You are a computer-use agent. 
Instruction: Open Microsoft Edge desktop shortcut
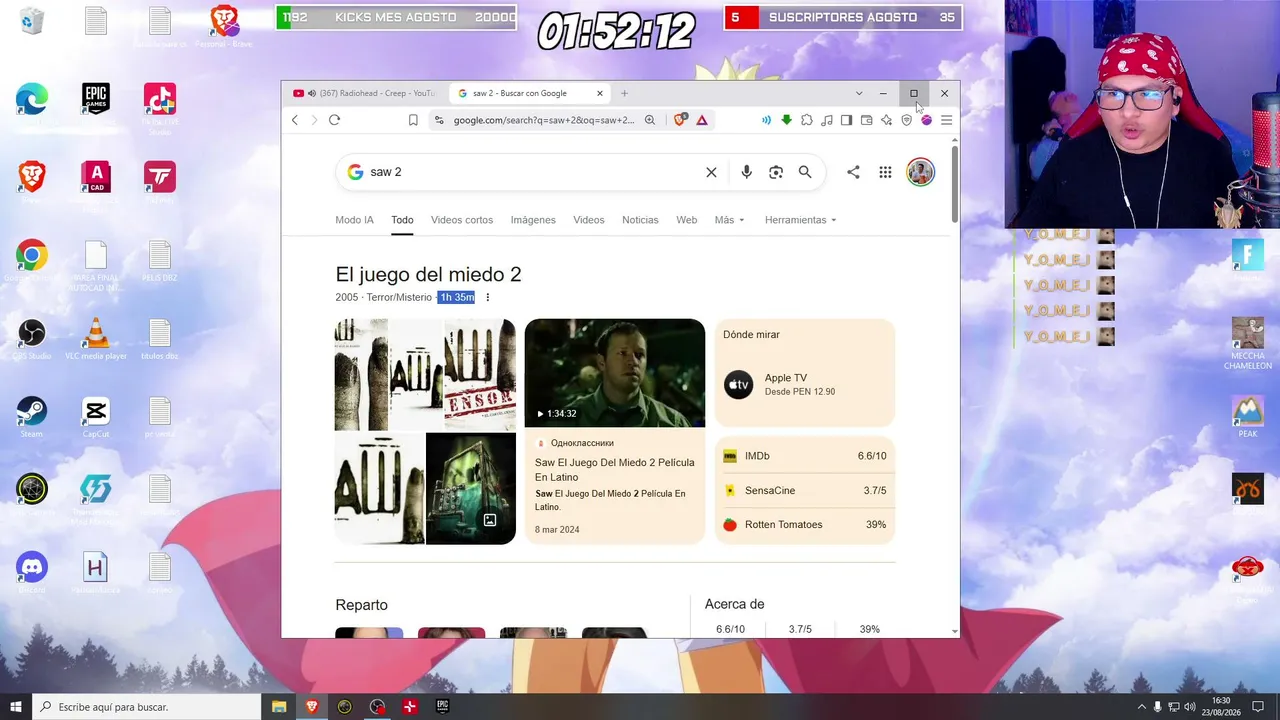(32, 104)
